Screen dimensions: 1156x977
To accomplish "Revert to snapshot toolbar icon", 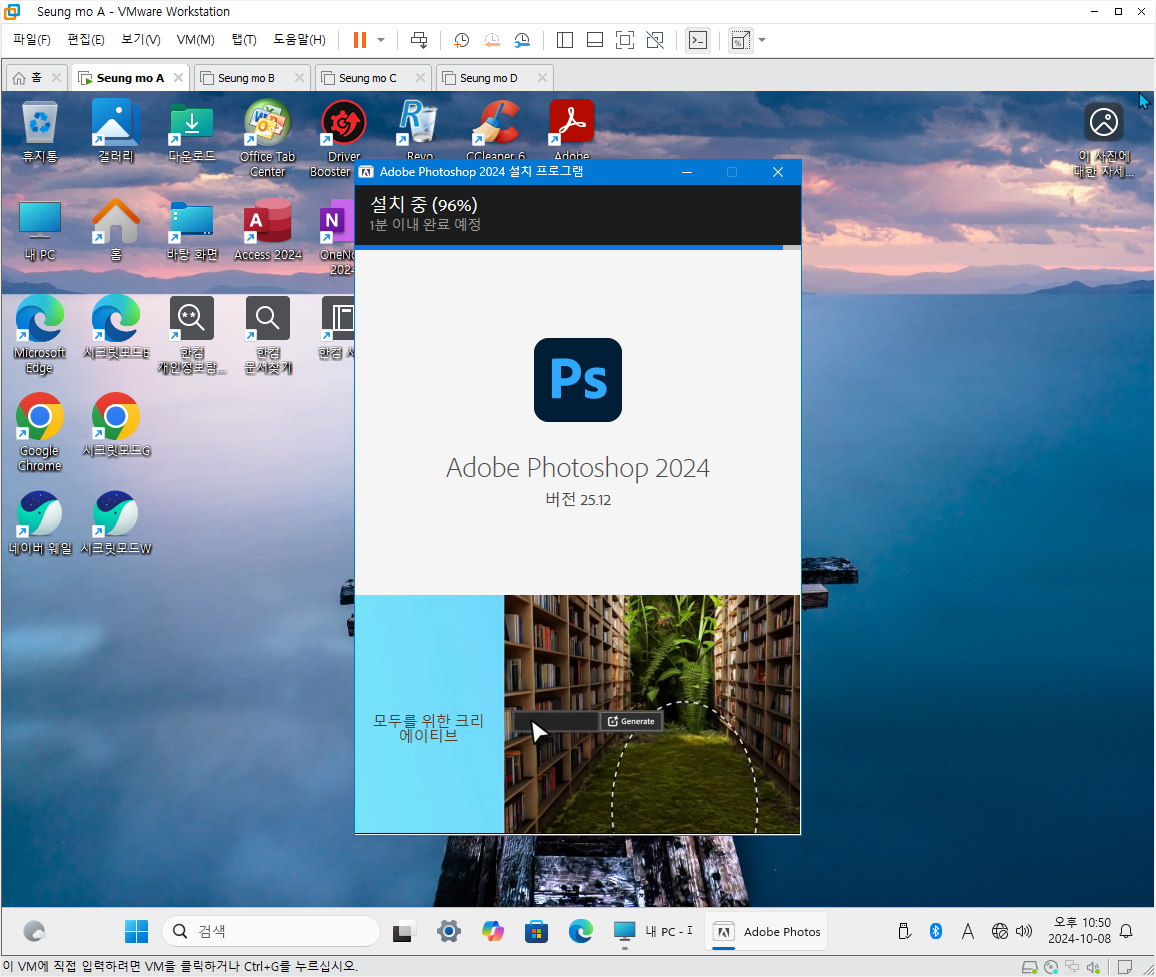I will coord(492,40).
